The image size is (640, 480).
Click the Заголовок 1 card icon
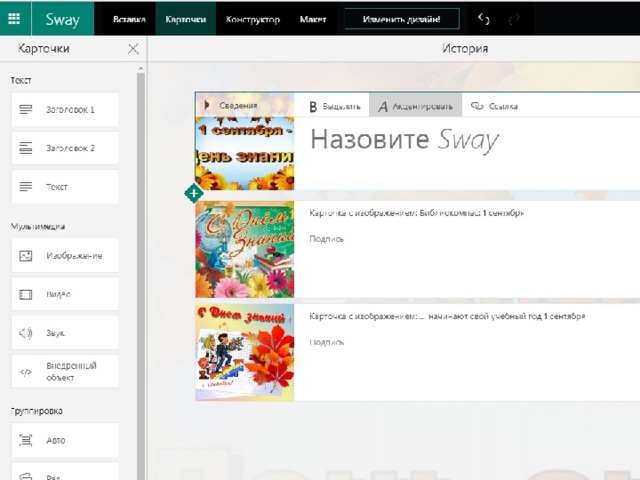click(x=25, y=109)
